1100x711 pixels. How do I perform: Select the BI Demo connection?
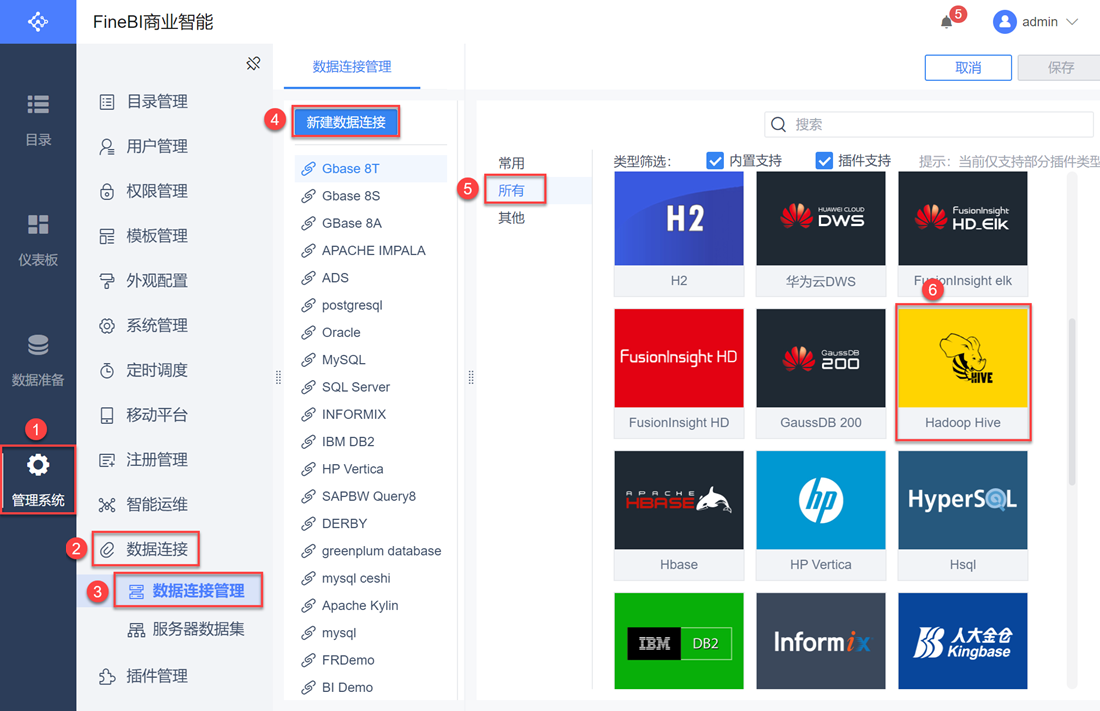370,688
